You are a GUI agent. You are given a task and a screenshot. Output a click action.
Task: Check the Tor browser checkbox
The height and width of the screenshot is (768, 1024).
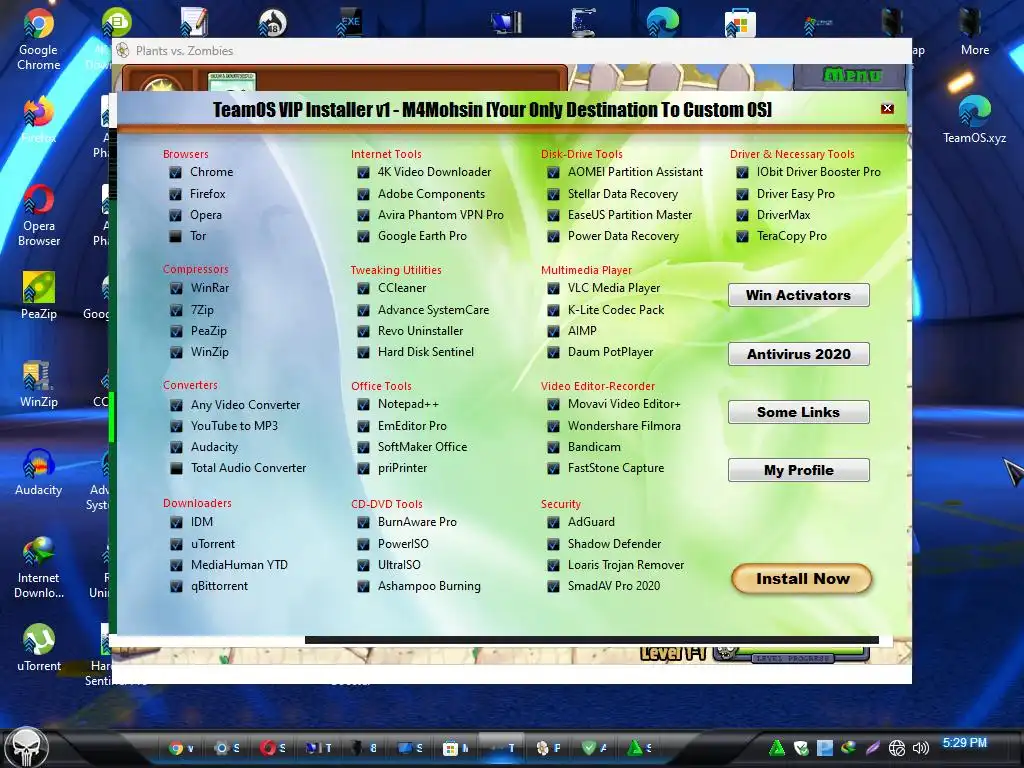point(175,236)
